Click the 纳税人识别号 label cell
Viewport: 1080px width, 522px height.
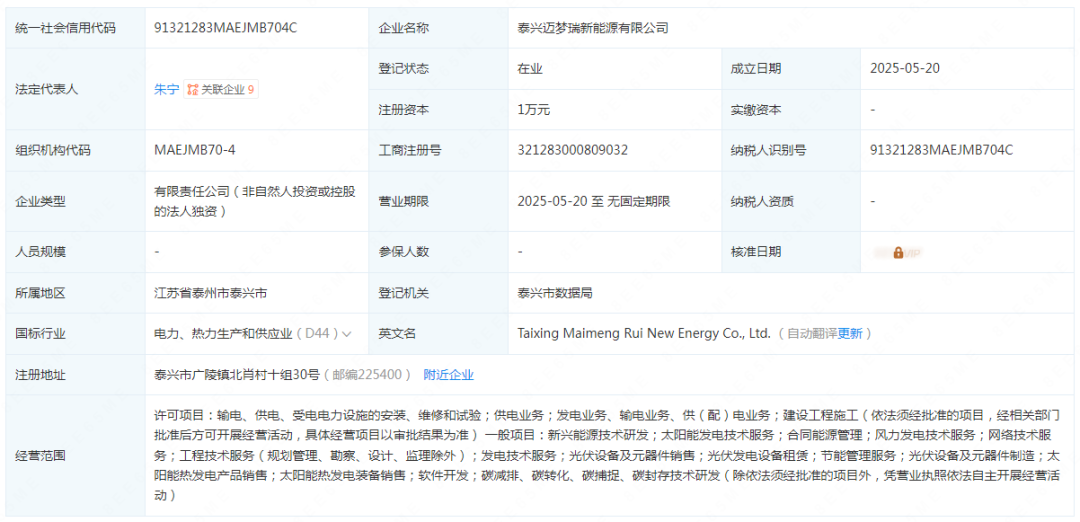coord(791,150)
